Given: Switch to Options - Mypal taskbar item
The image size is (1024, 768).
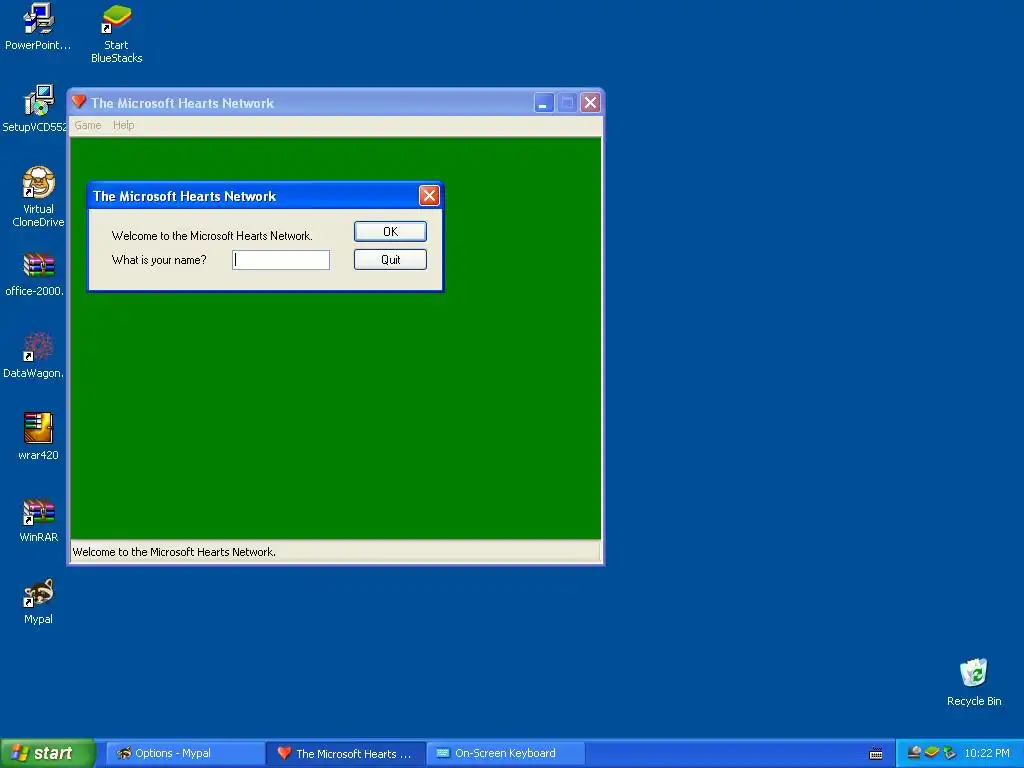Looking at the screenshot, I should point(184,753).
